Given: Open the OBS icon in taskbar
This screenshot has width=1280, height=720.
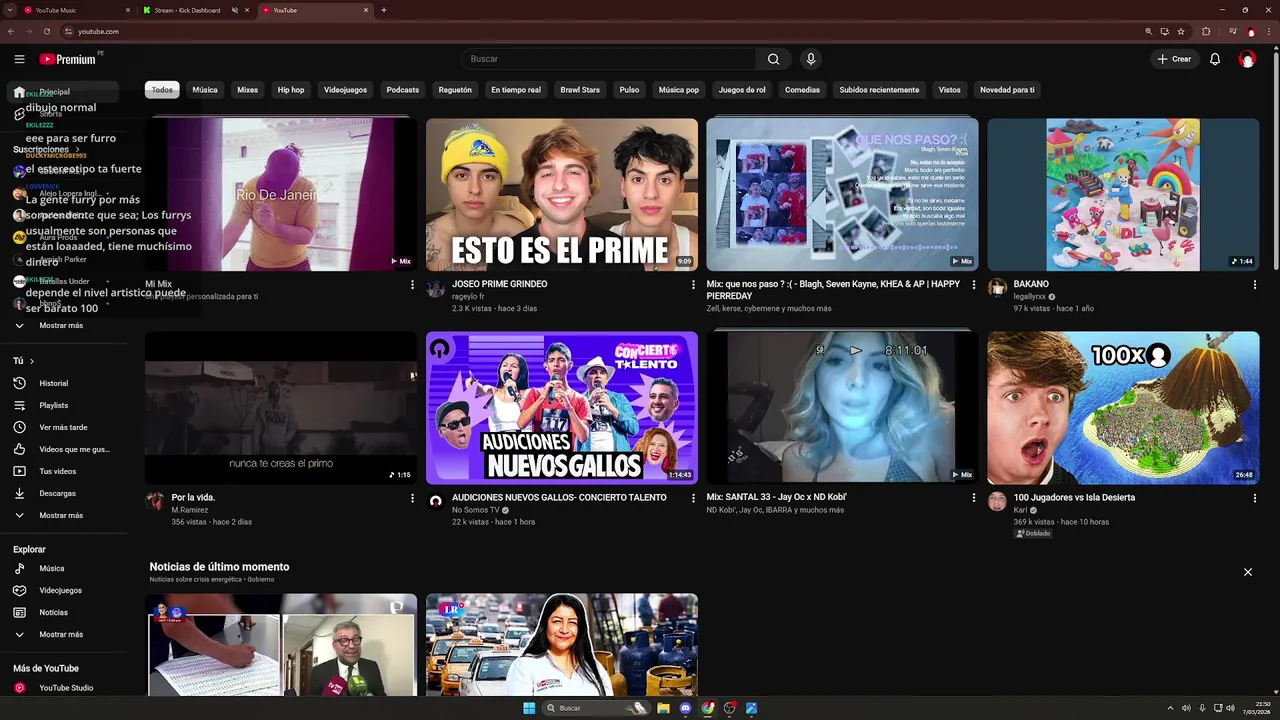Looking at the screenshot, I should pos(729,708).
